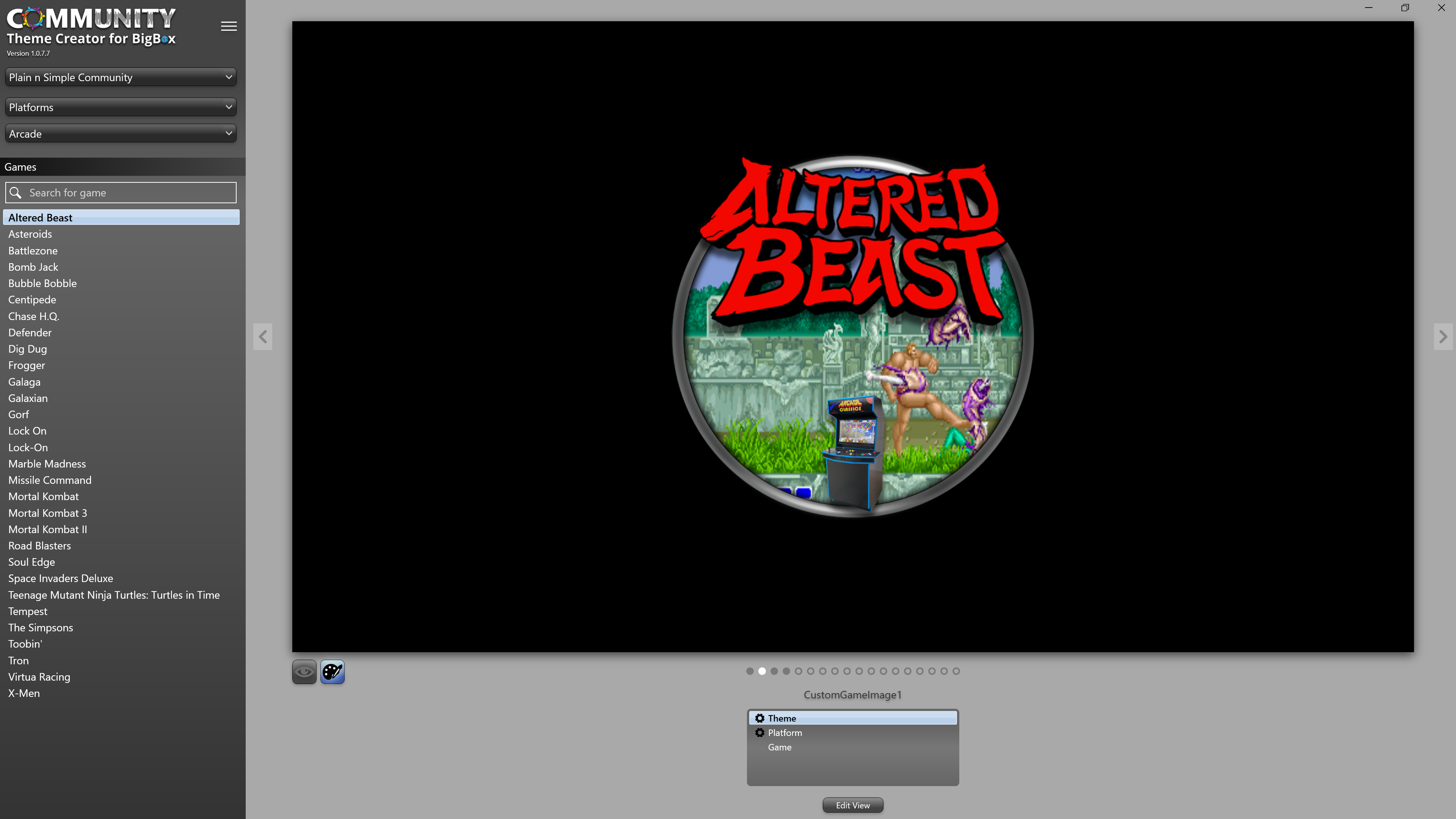Click the Altered Beast preview image
Viewport: 1456px width, 819px height.
pyautogui.click(x=853, y=336)
